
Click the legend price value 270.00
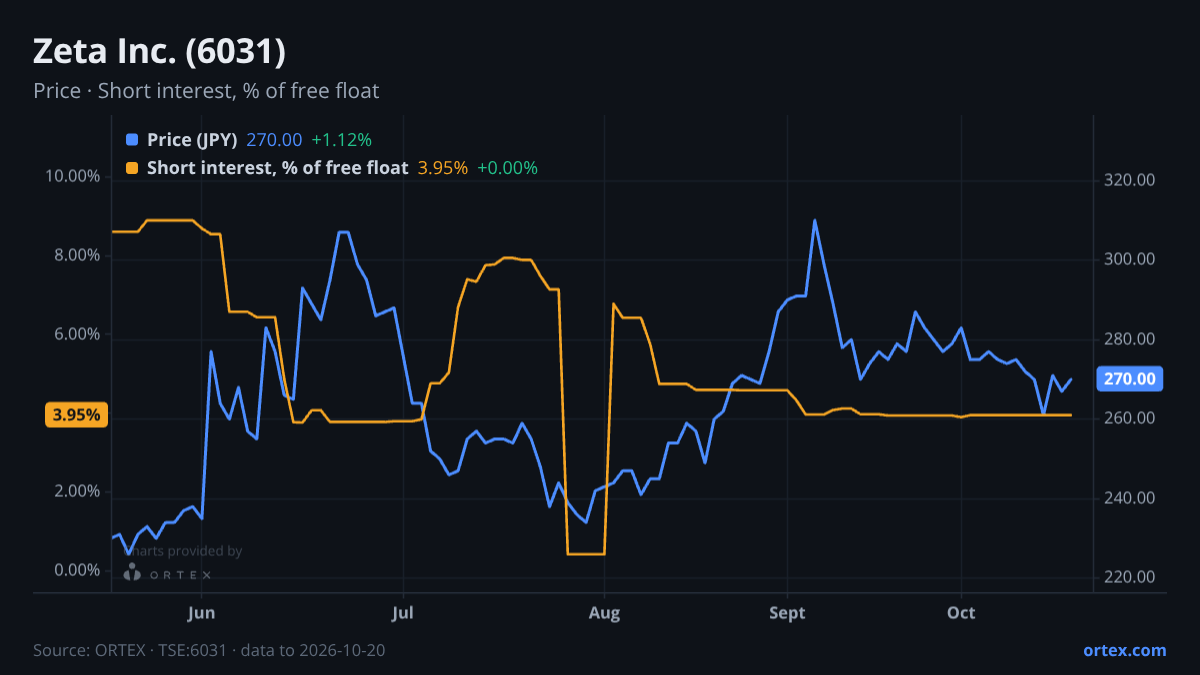tap(274, 140)
